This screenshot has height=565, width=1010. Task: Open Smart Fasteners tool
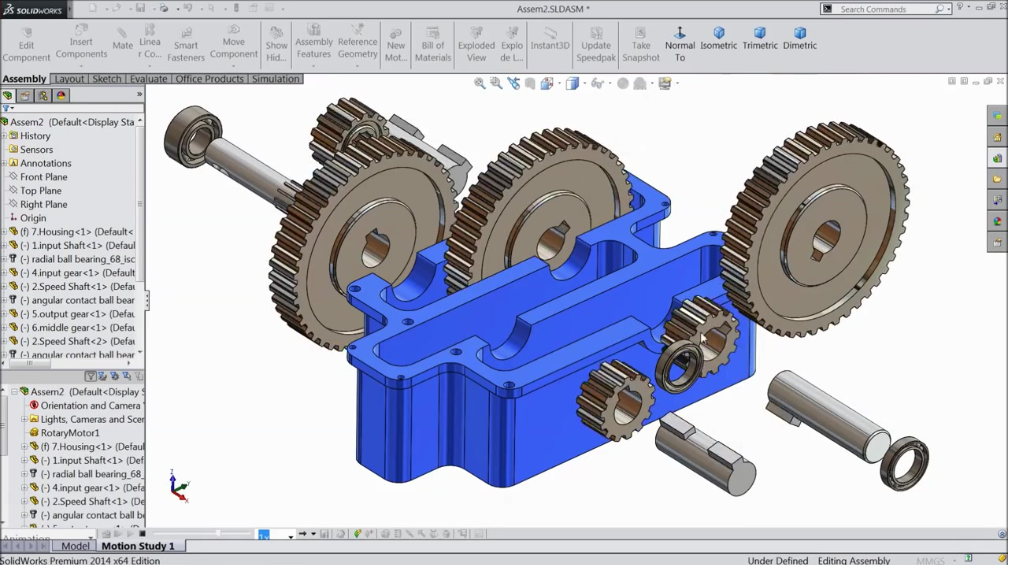click(186, 44)
